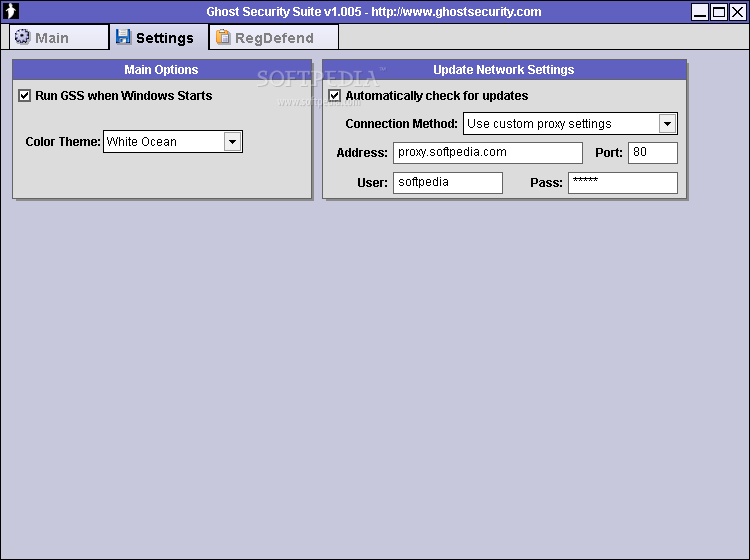Close the Ghost Security Suite window
Screen dimensions: 750x560
(x=737, y=12)
